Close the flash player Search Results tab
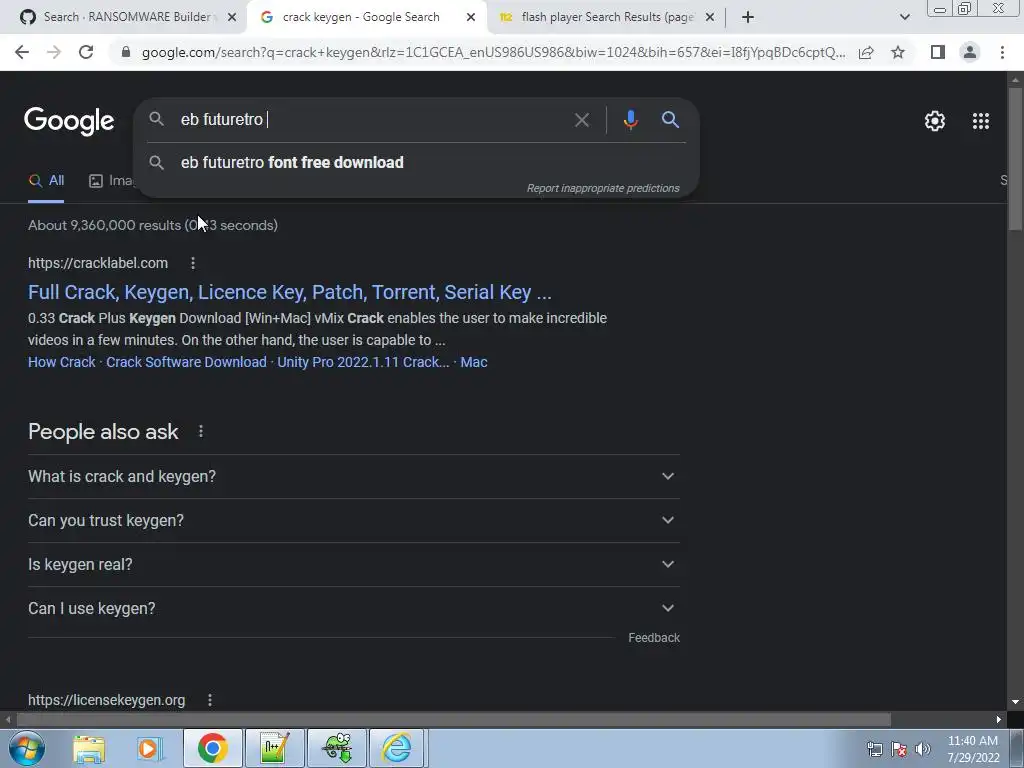1024x768 pixels. tap(710, 18)
